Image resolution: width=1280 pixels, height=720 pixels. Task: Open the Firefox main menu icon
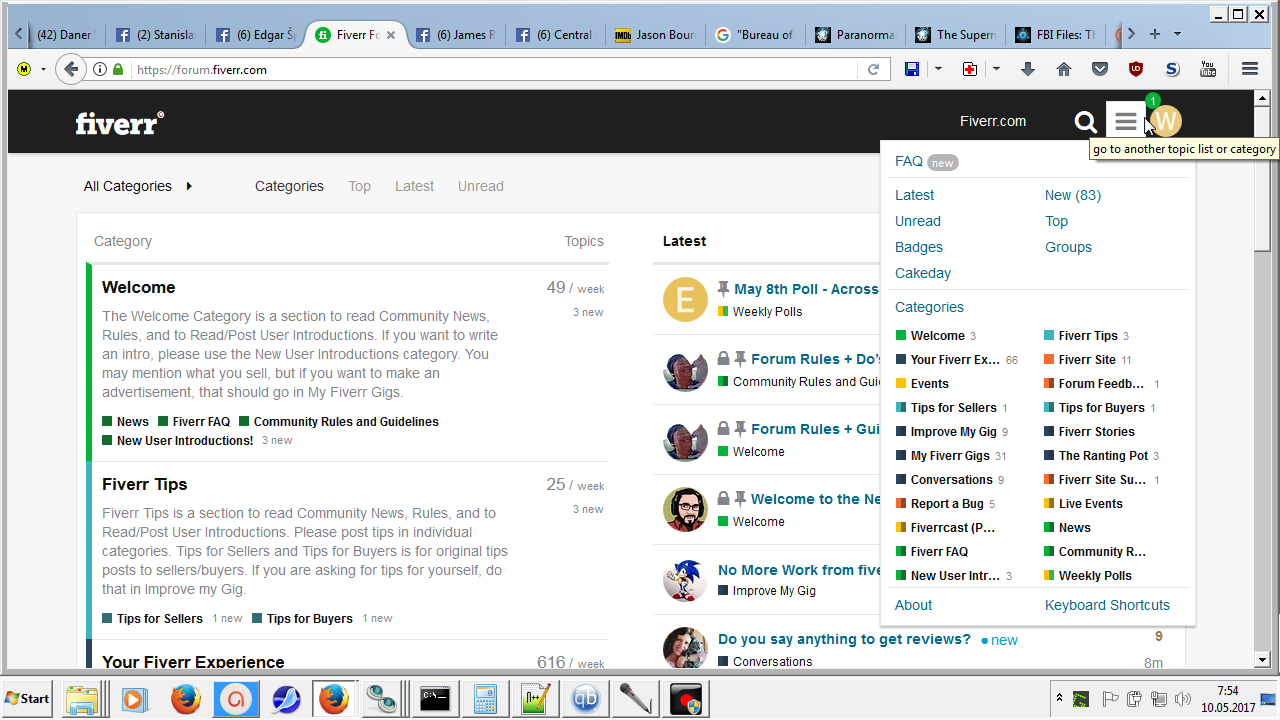tap(1250, 69)
